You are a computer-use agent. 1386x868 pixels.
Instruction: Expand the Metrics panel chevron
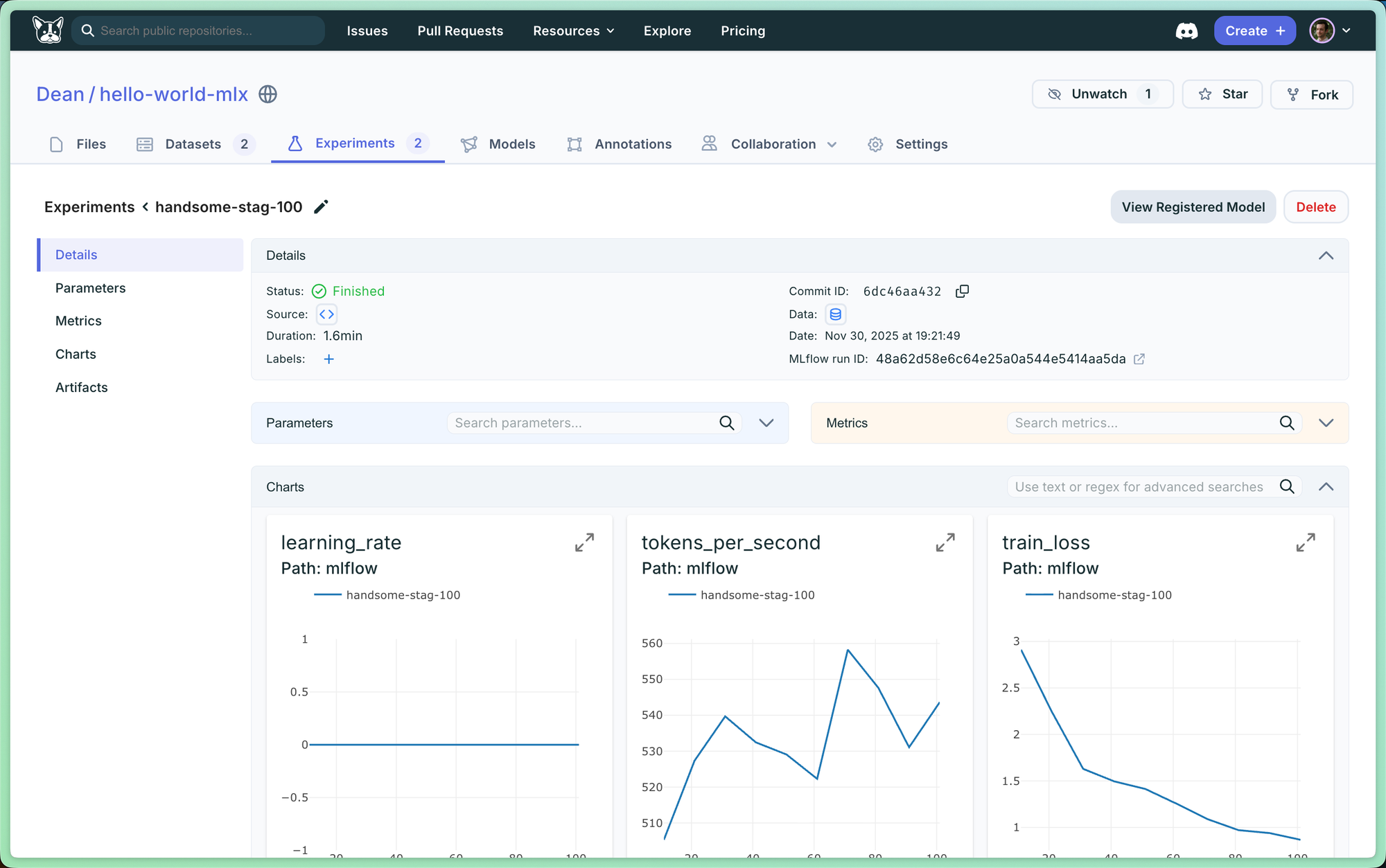(1326, 423)
